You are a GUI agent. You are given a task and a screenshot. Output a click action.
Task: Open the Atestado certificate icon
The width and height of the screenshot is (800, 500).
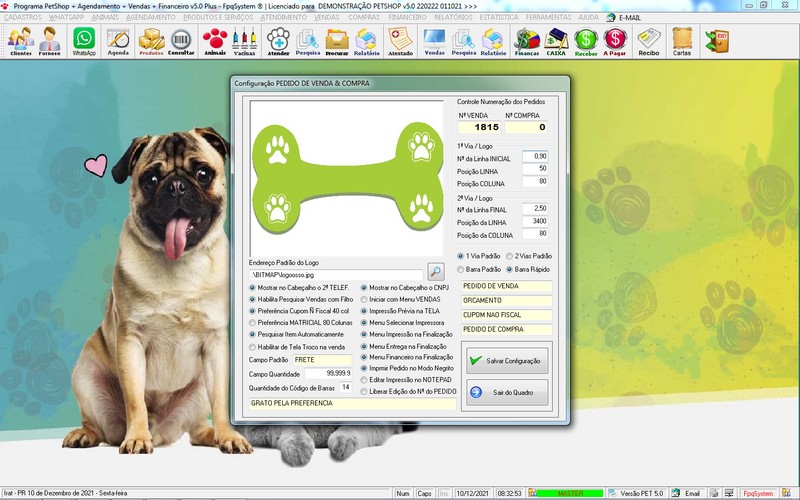click(x=400, y=41)
